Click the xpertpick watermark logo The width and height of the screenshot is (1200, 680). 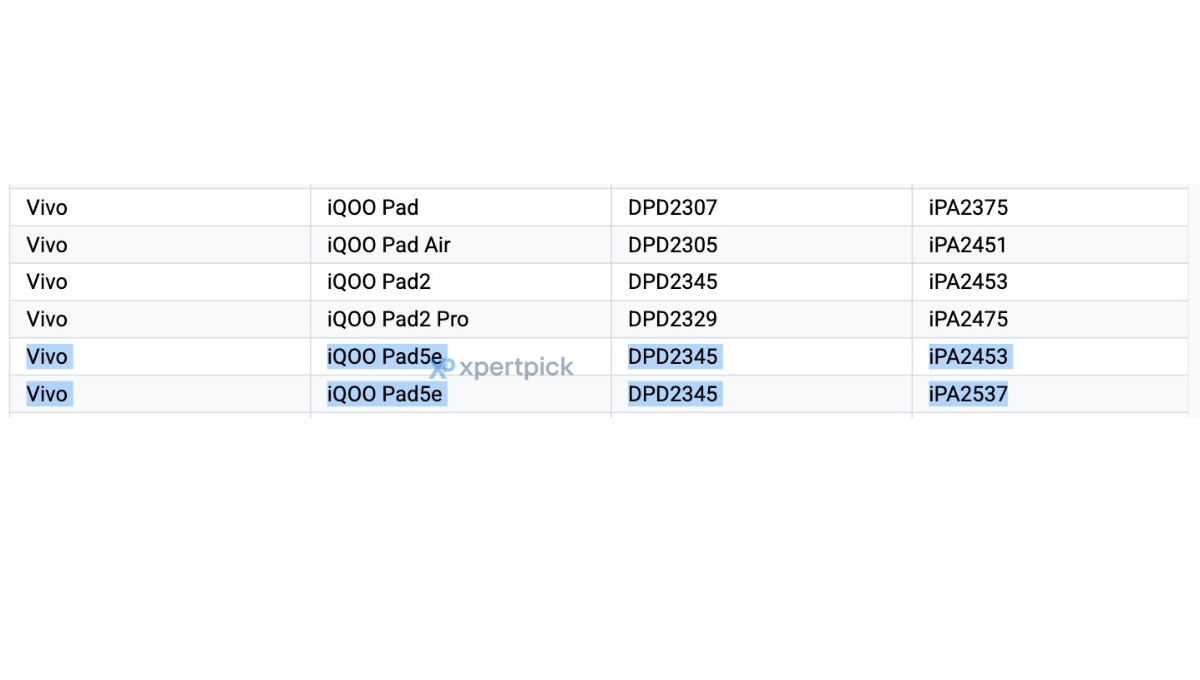tap(502, 367)
